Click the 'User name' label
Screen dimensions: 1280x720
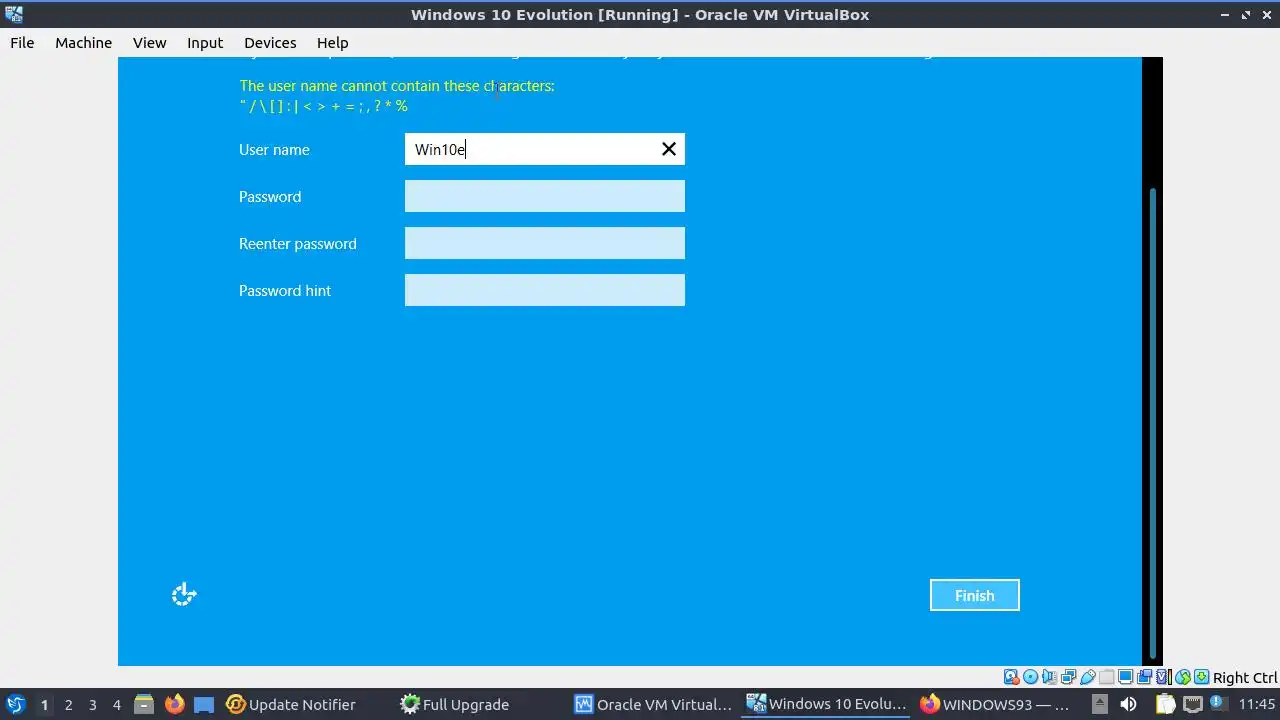tap(274, 150)
